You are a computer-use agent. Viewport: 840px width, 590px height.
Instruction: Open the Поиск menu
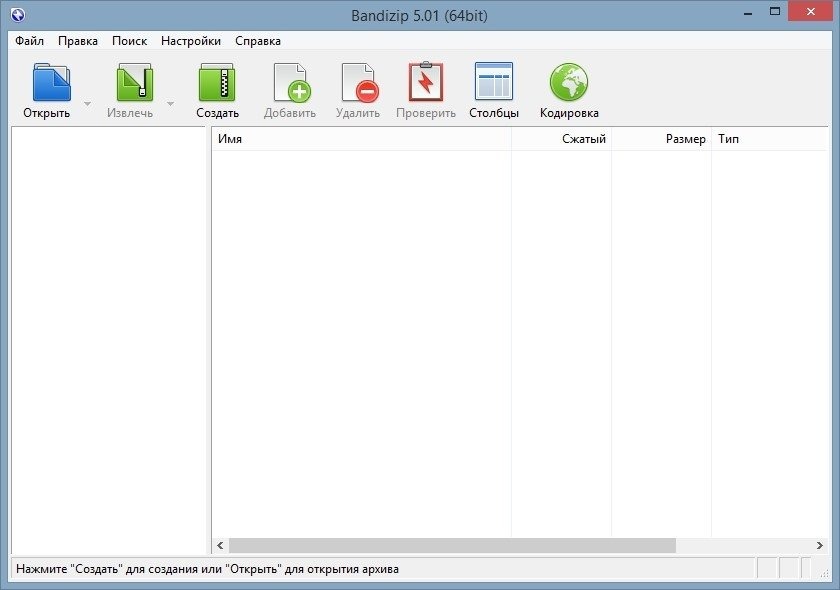coord(129,41)
